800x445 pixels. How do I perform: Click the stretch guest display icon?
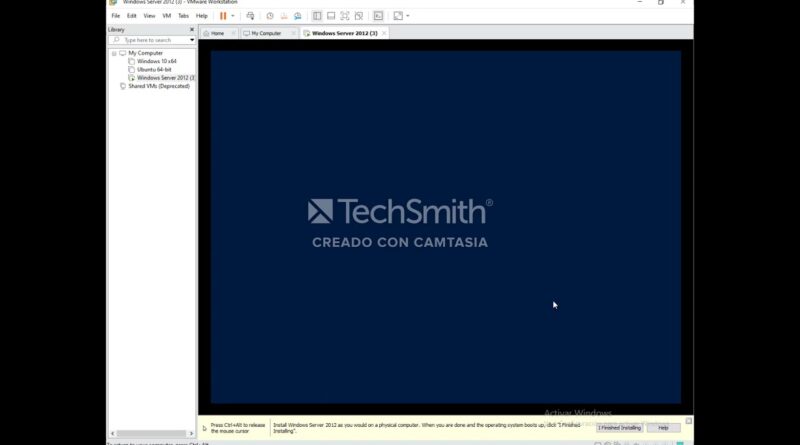(398, 16)
